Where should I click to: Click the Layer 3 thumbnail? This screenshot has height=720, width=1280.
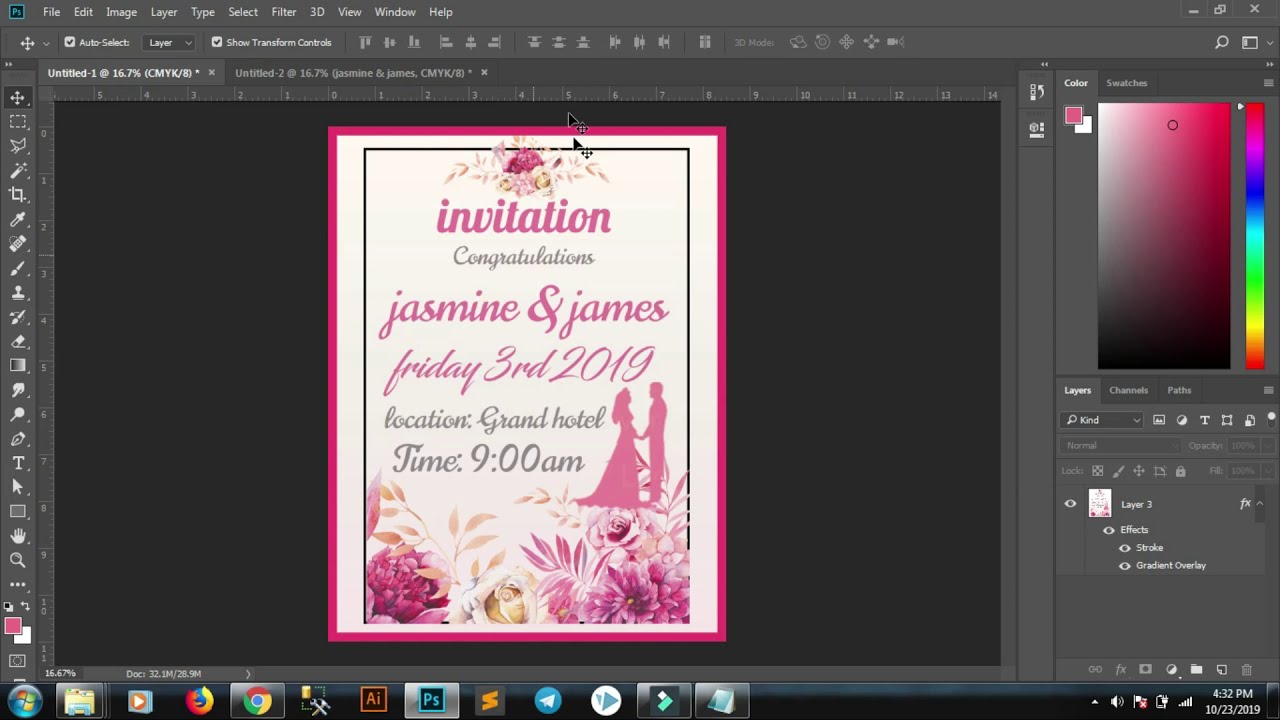click(x=1099, y=503)
